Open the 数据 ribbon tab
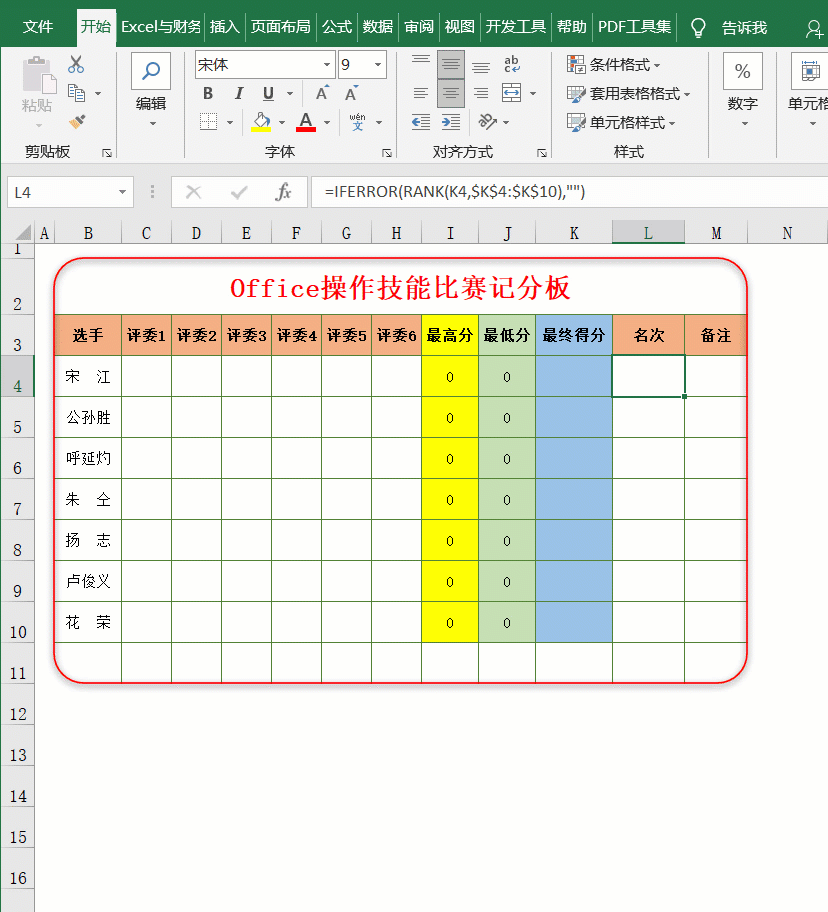The width and height of the screenshot is (828, 912). pos(376,26)
